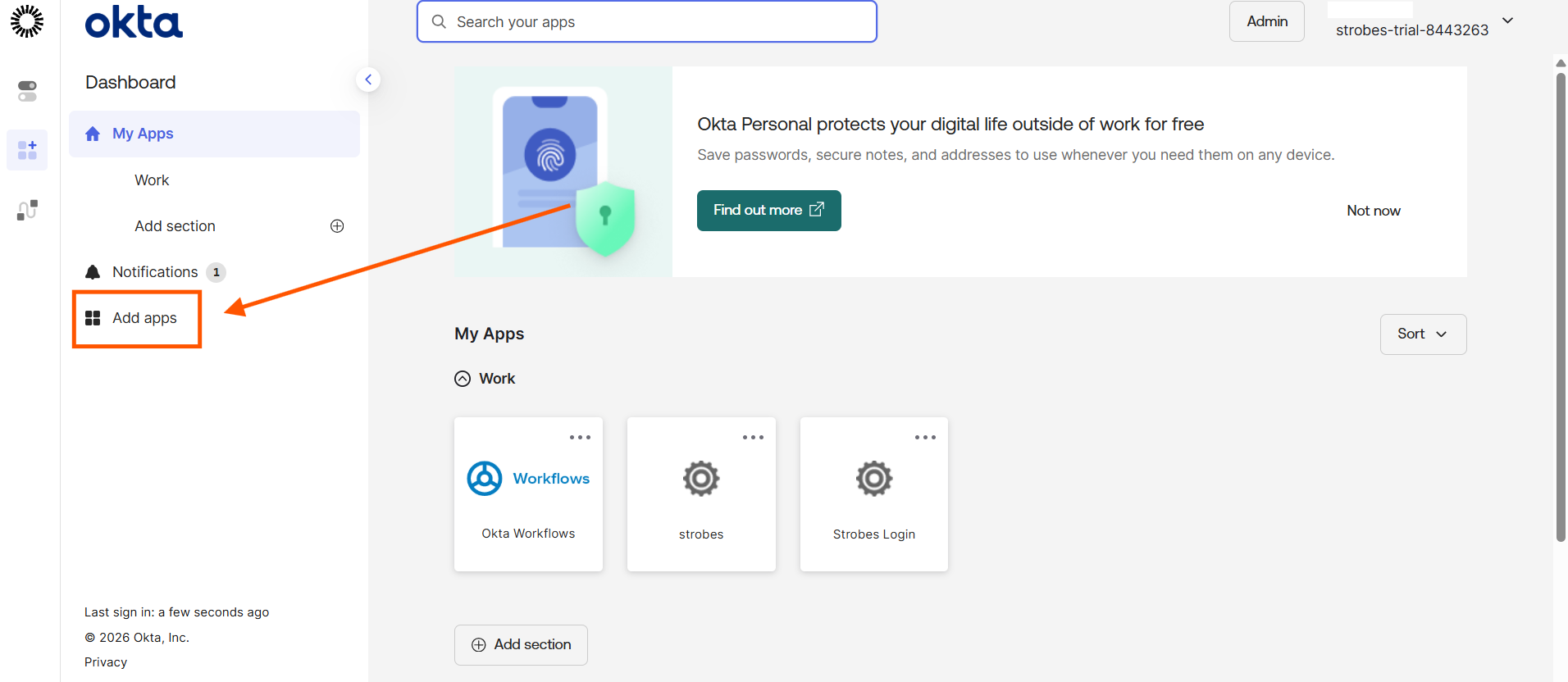Select the apps grid icon in the left rail
Viewport: 1568px width, 682px height.
point(27,150)
